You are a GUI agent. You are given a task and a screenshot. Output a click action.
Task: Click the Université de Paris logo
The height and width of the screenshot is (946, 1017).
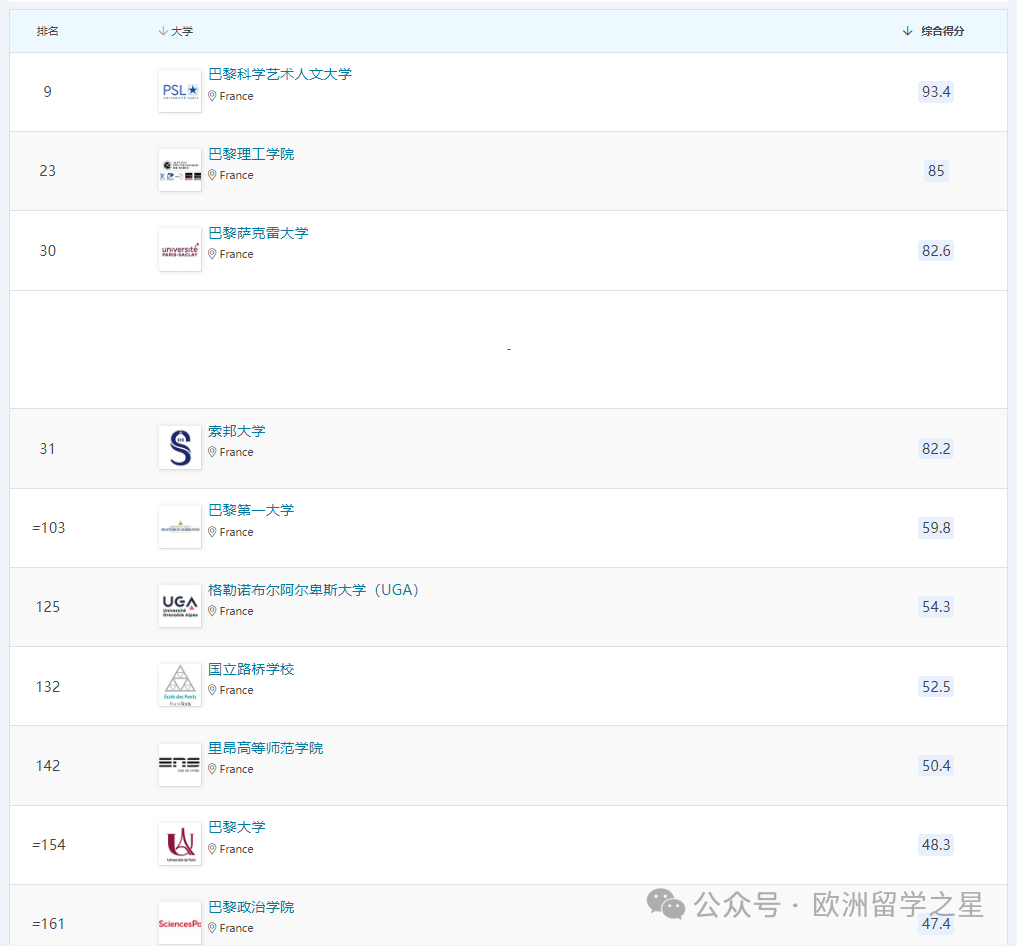pyautogui.click(x=180, y=844)
